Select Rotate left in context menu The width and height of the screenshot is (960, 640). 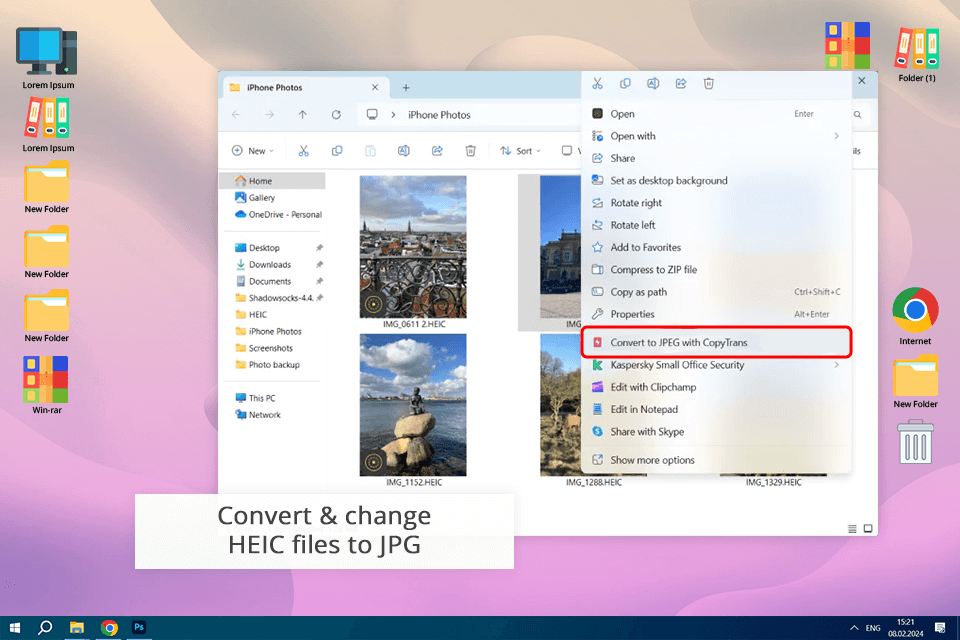[x=716, y=225]
